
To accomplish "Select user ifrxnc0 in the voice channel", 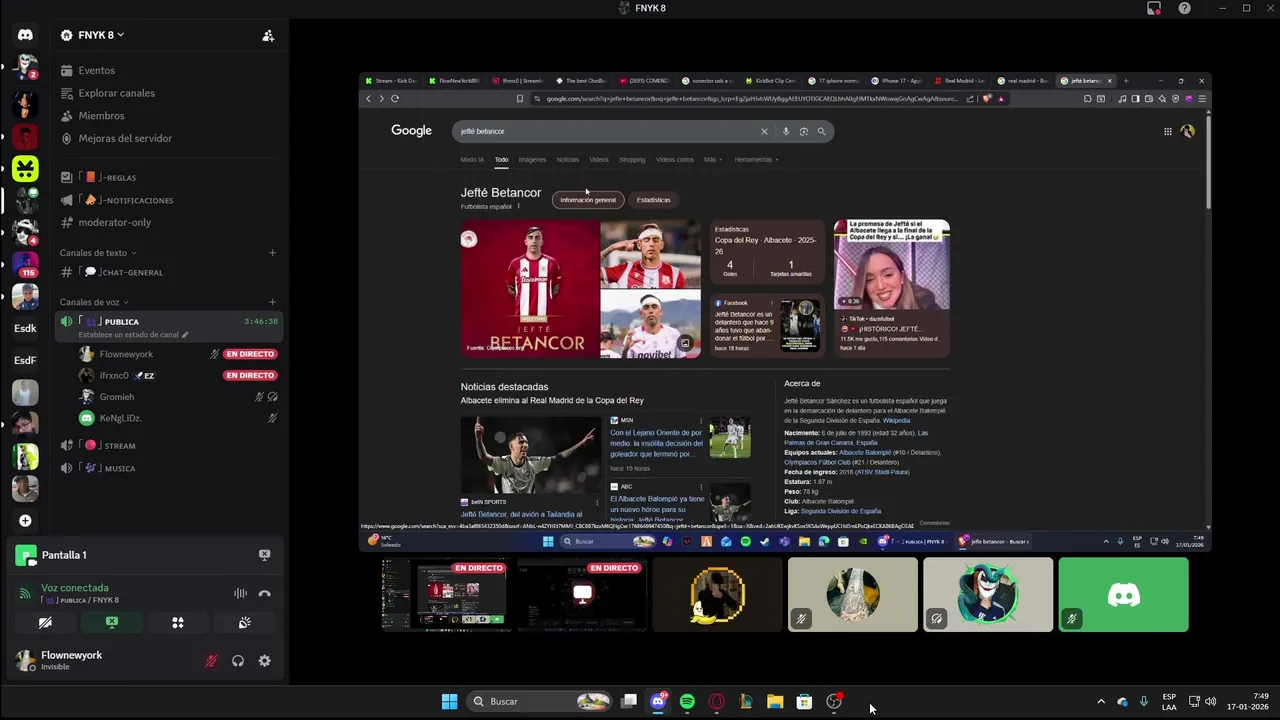I will click(x=114, y=375).
